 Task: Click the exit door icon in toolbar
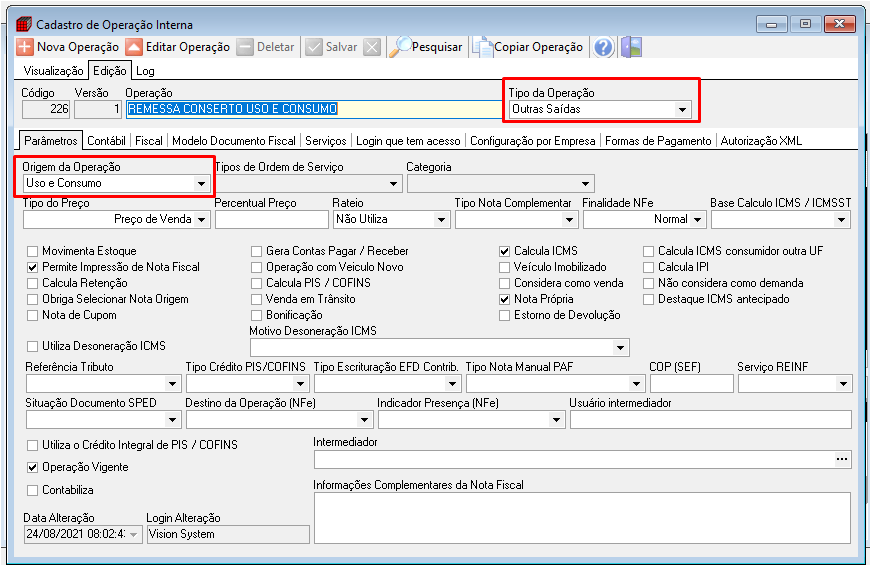point(631,47)
